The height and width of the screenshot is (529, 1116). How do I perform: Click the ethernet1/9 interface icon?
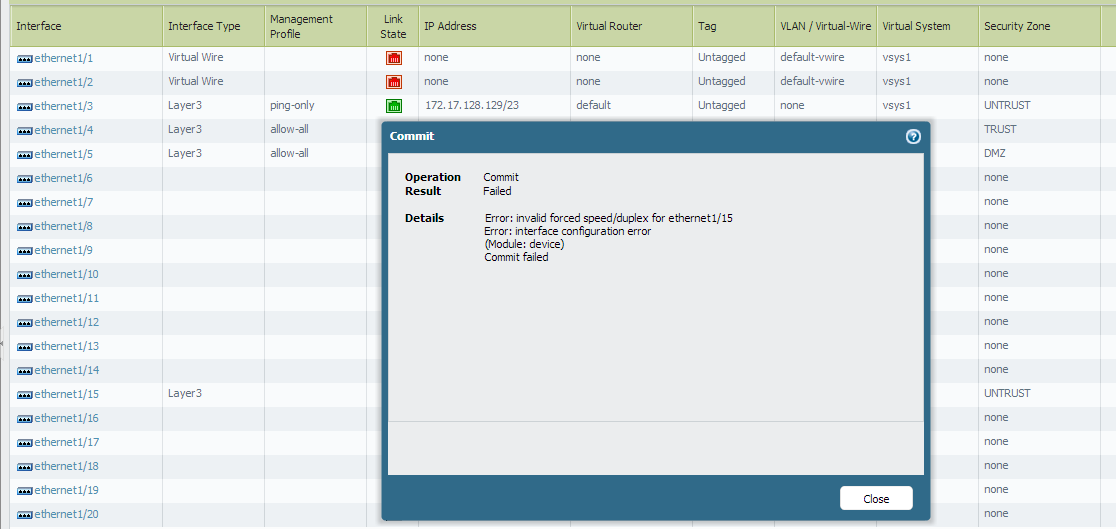point(25,251)
